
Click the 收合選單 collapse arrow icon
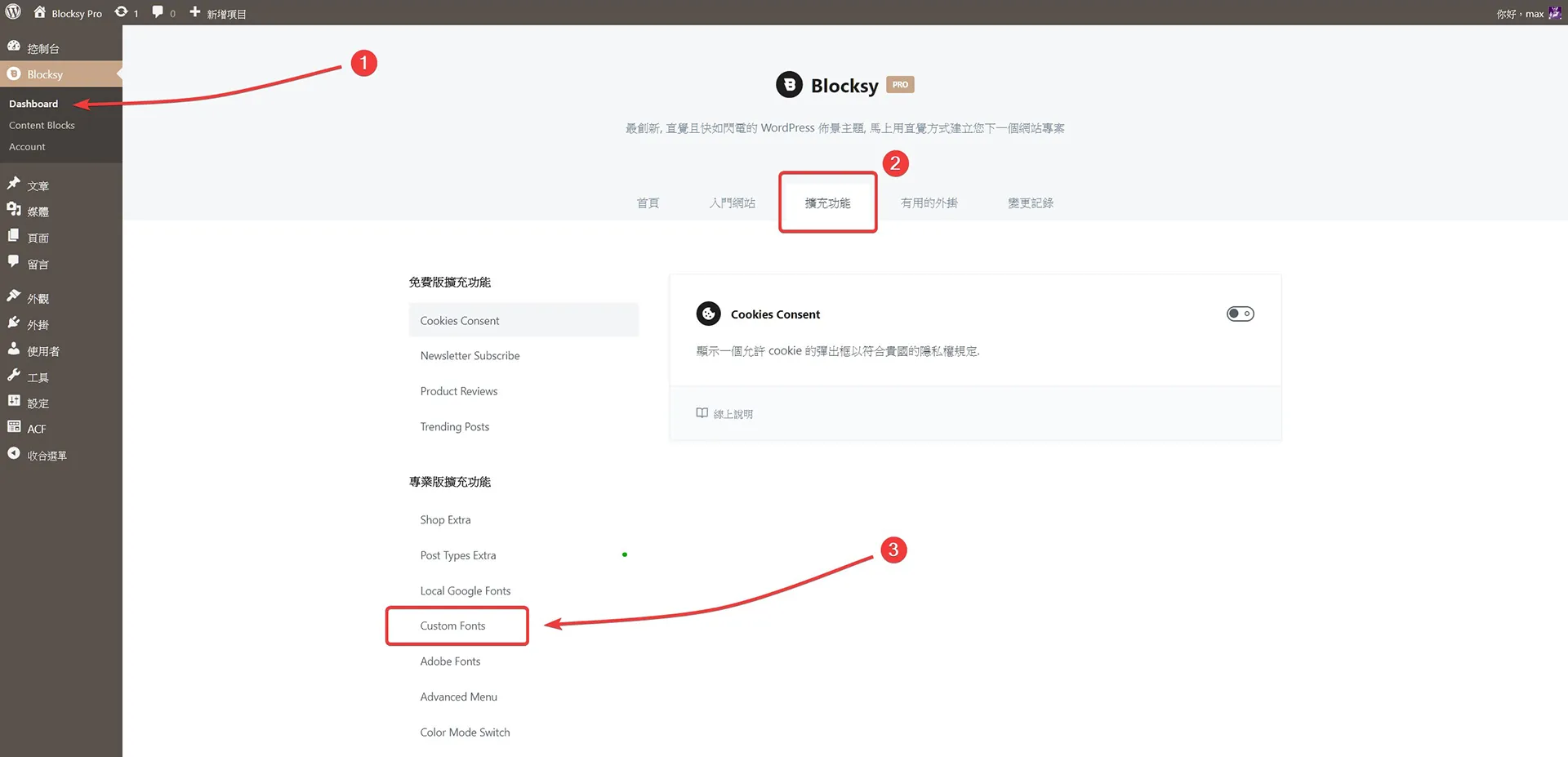14,453
